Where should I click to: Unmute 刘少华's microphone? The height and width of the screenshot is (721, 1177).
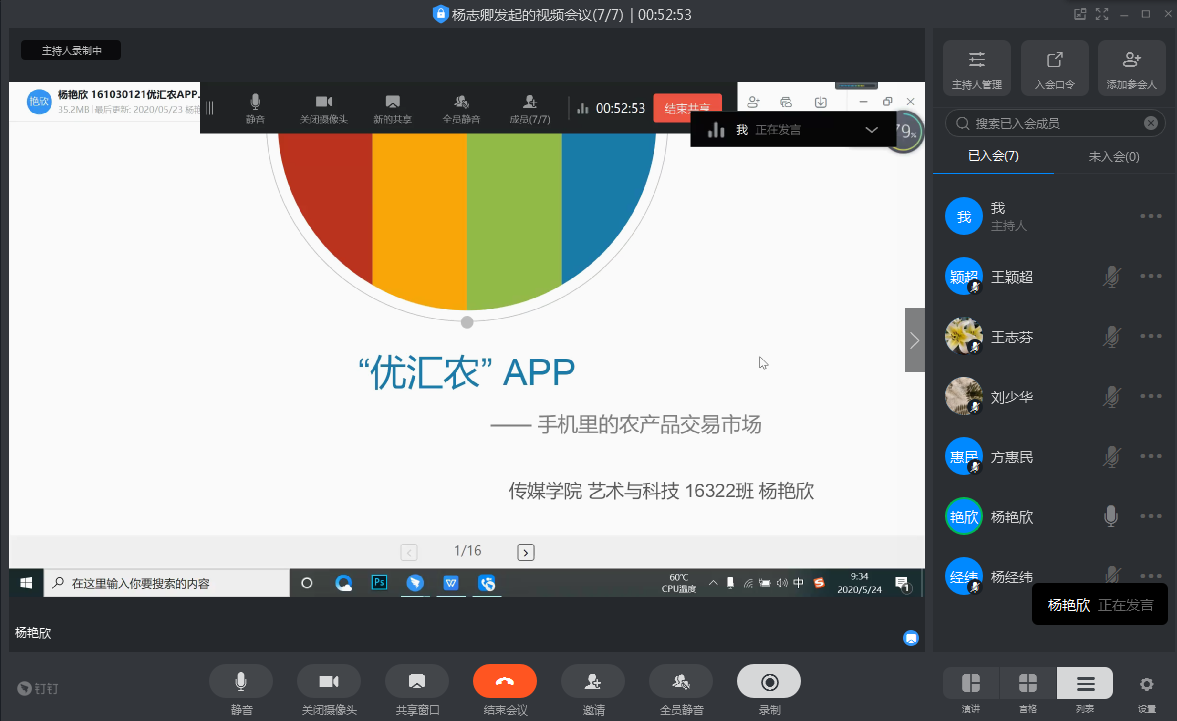pyautogui.click(x=1112, y=397)
